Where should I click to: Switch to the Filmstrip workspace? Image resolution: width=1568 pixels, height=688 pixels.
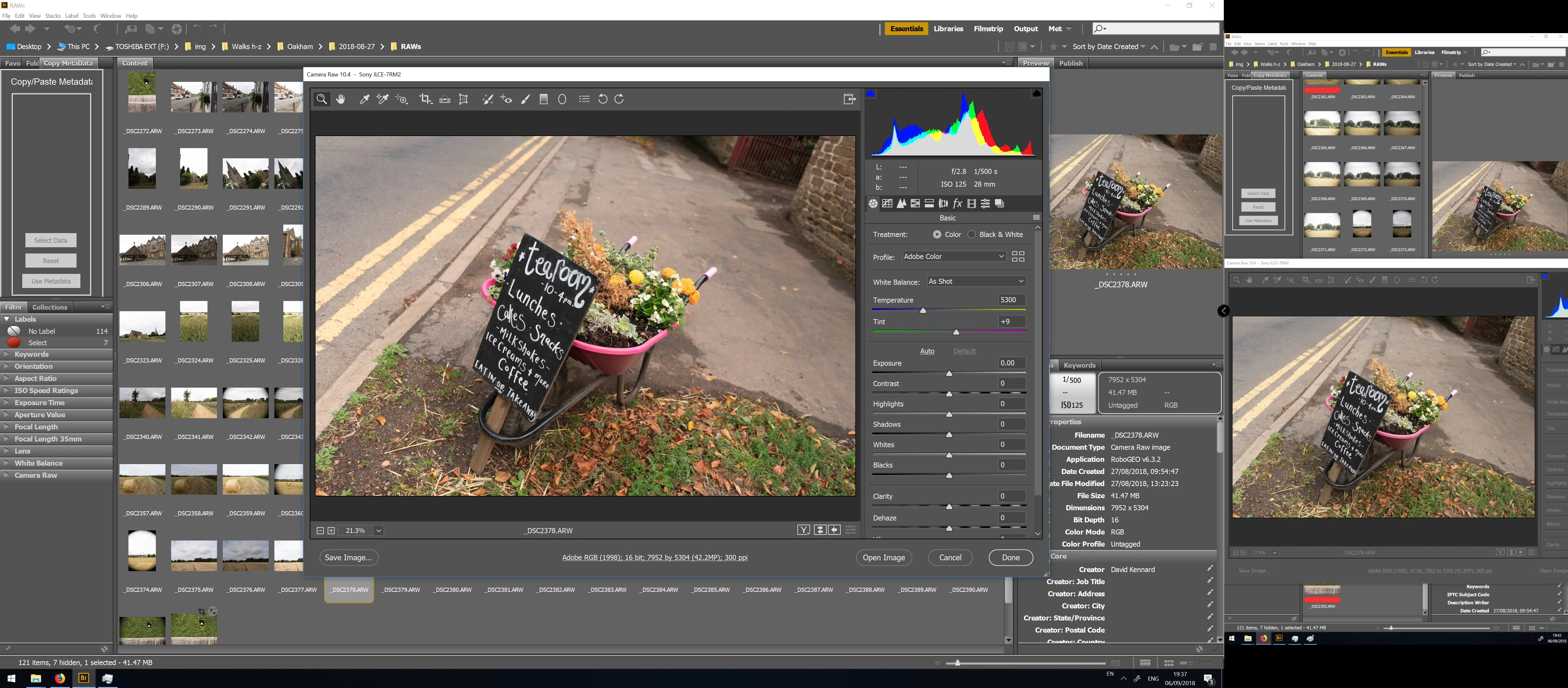[x=988, y=29]
